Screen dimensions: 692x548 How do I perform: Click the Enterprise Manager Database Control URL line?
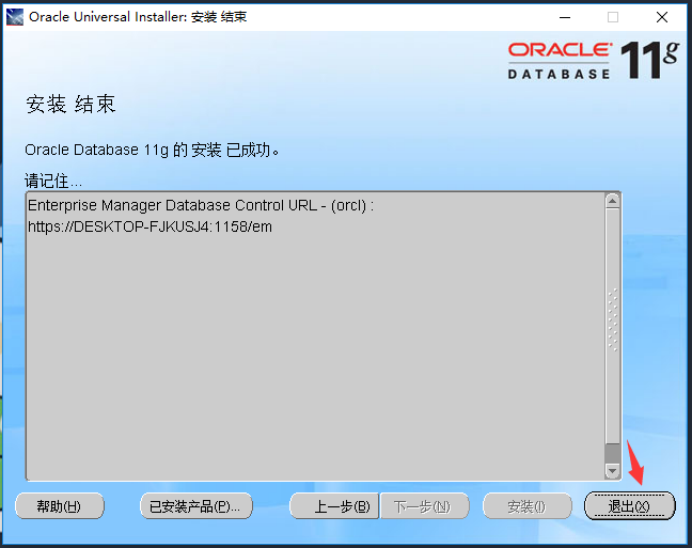(x=201, y=206)
